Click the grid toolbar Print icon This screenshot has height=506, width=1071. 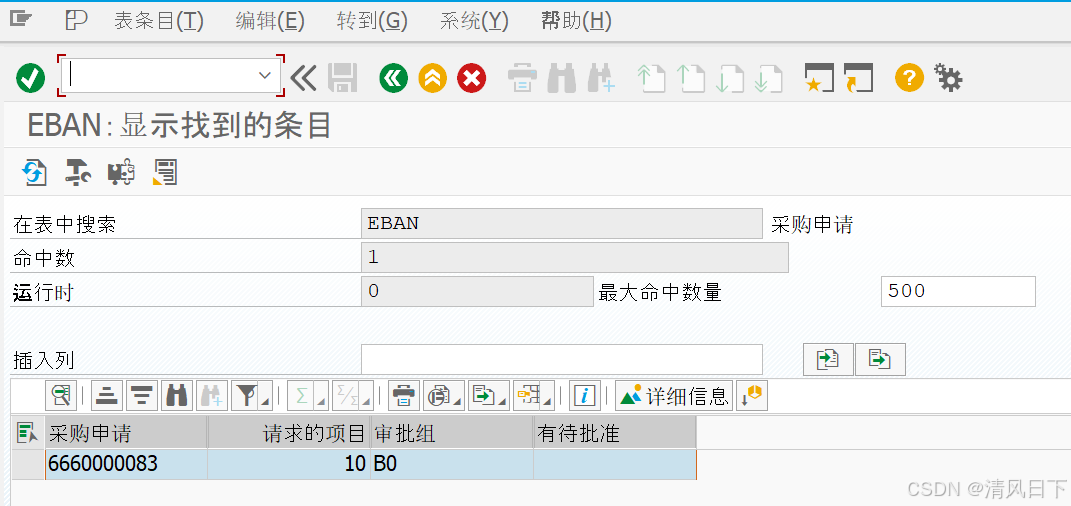(x=404, y=395)
